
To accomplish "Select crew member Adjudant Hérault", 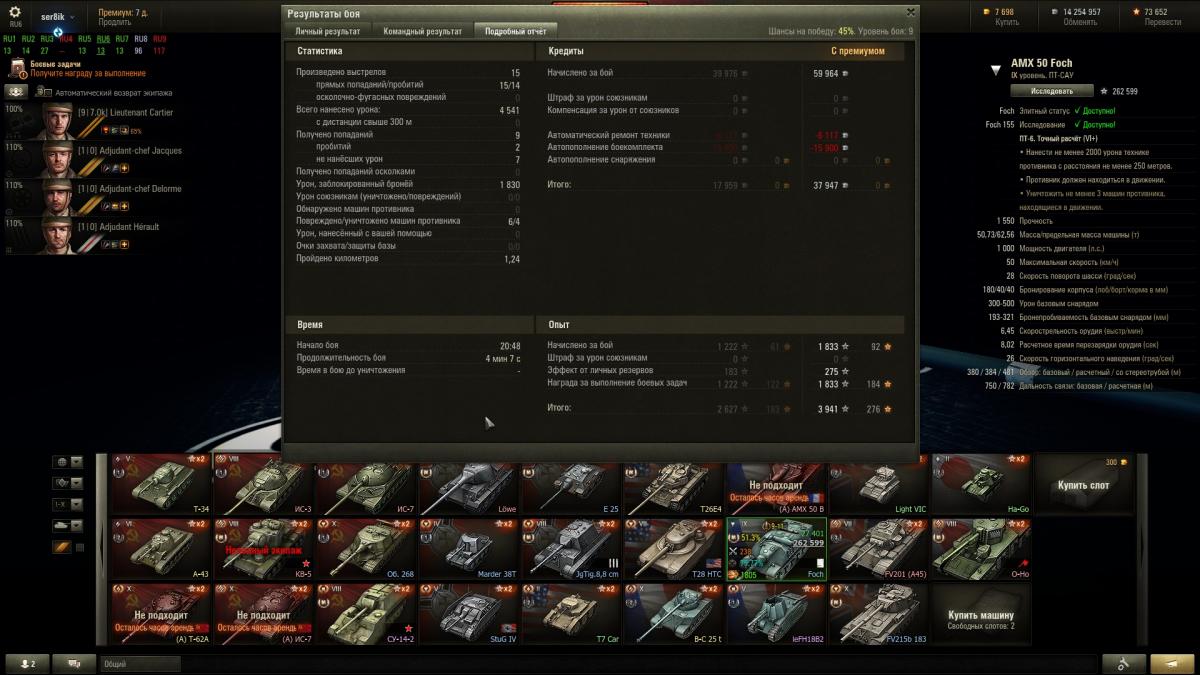I will point(97,235).
